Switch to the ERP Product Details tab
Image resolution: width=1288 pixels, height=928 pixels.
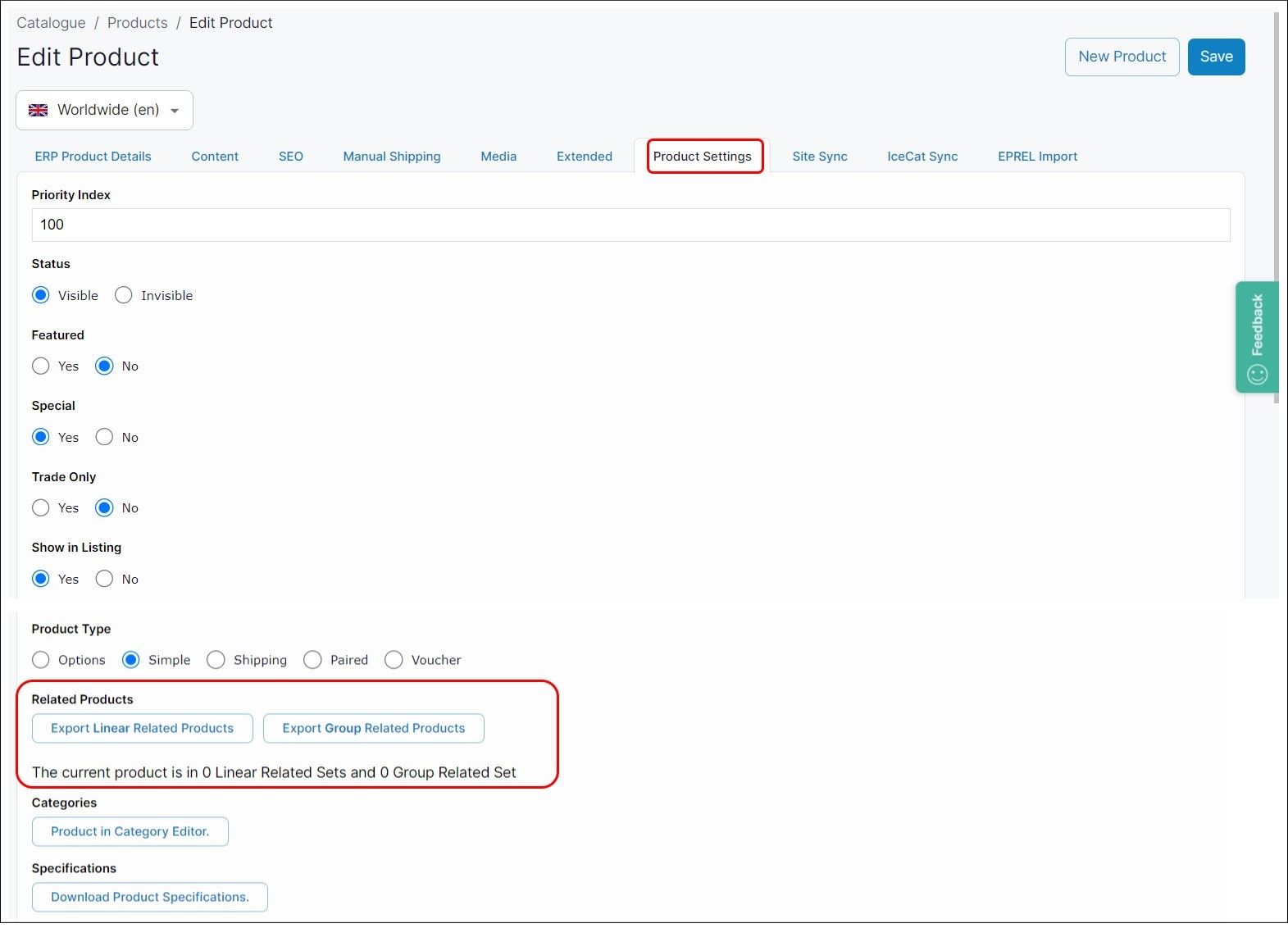coord(93,157)
